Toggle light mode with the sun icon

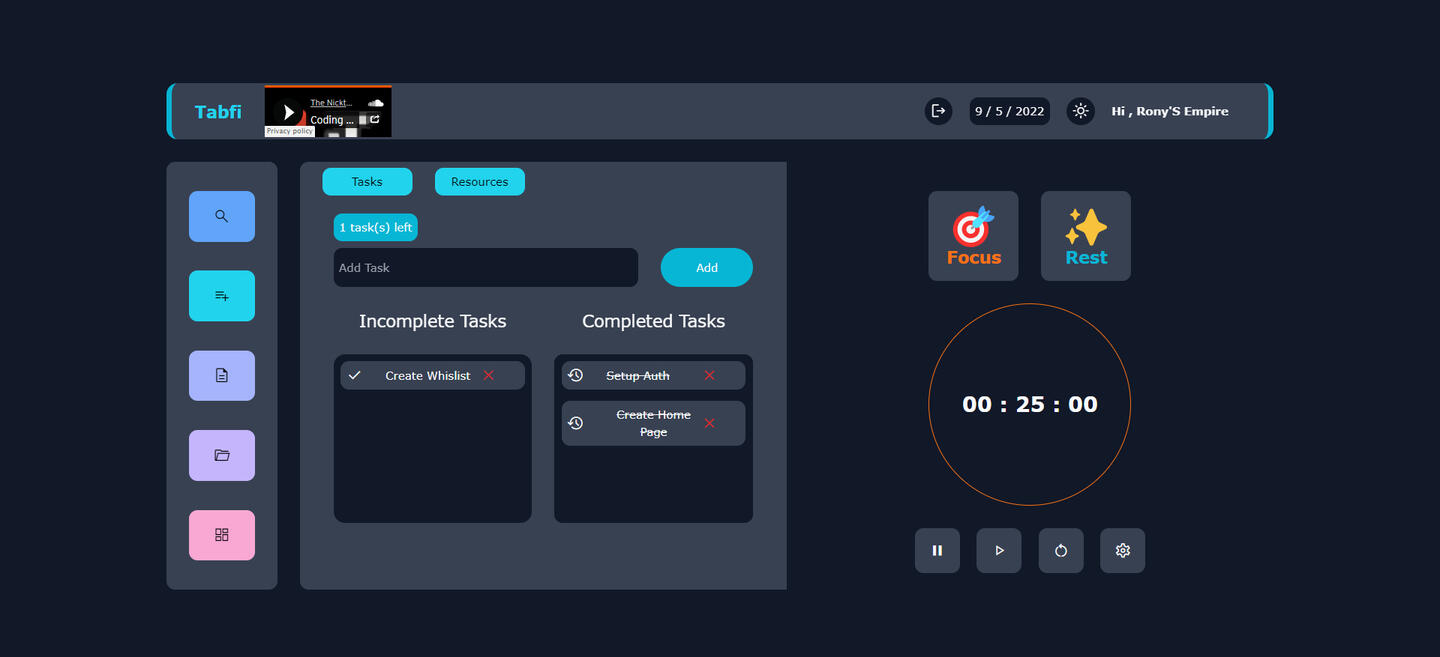pos(1080,111)
